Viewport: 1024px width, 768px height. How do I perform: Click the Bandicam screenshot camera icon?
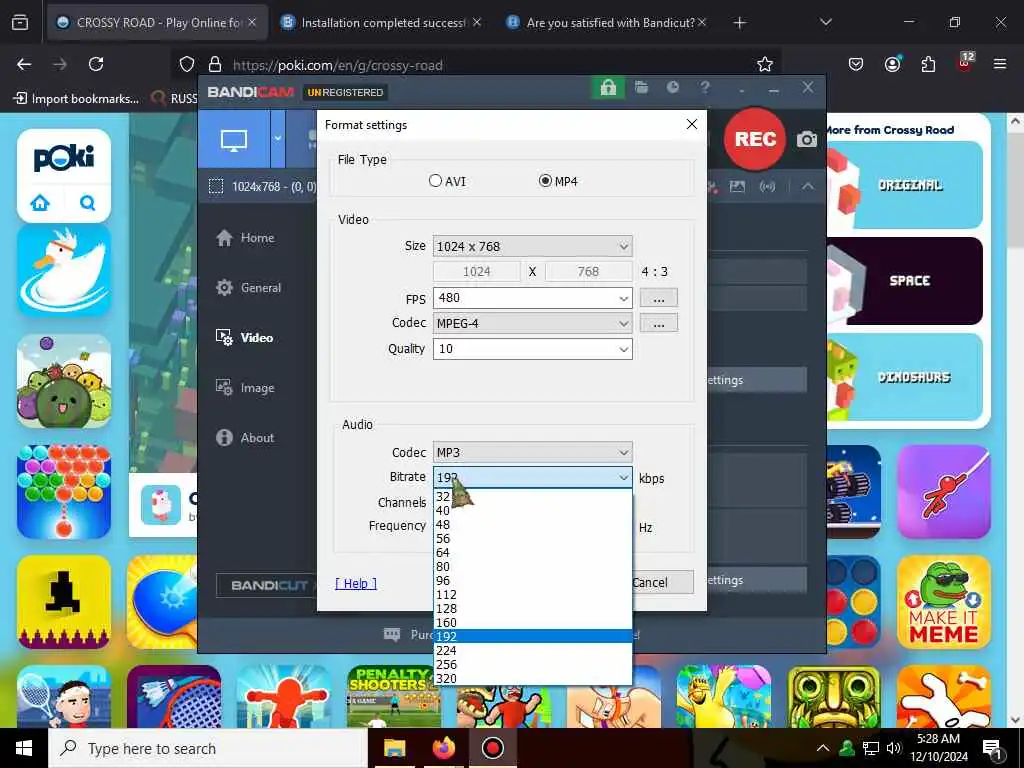[807, 139]
